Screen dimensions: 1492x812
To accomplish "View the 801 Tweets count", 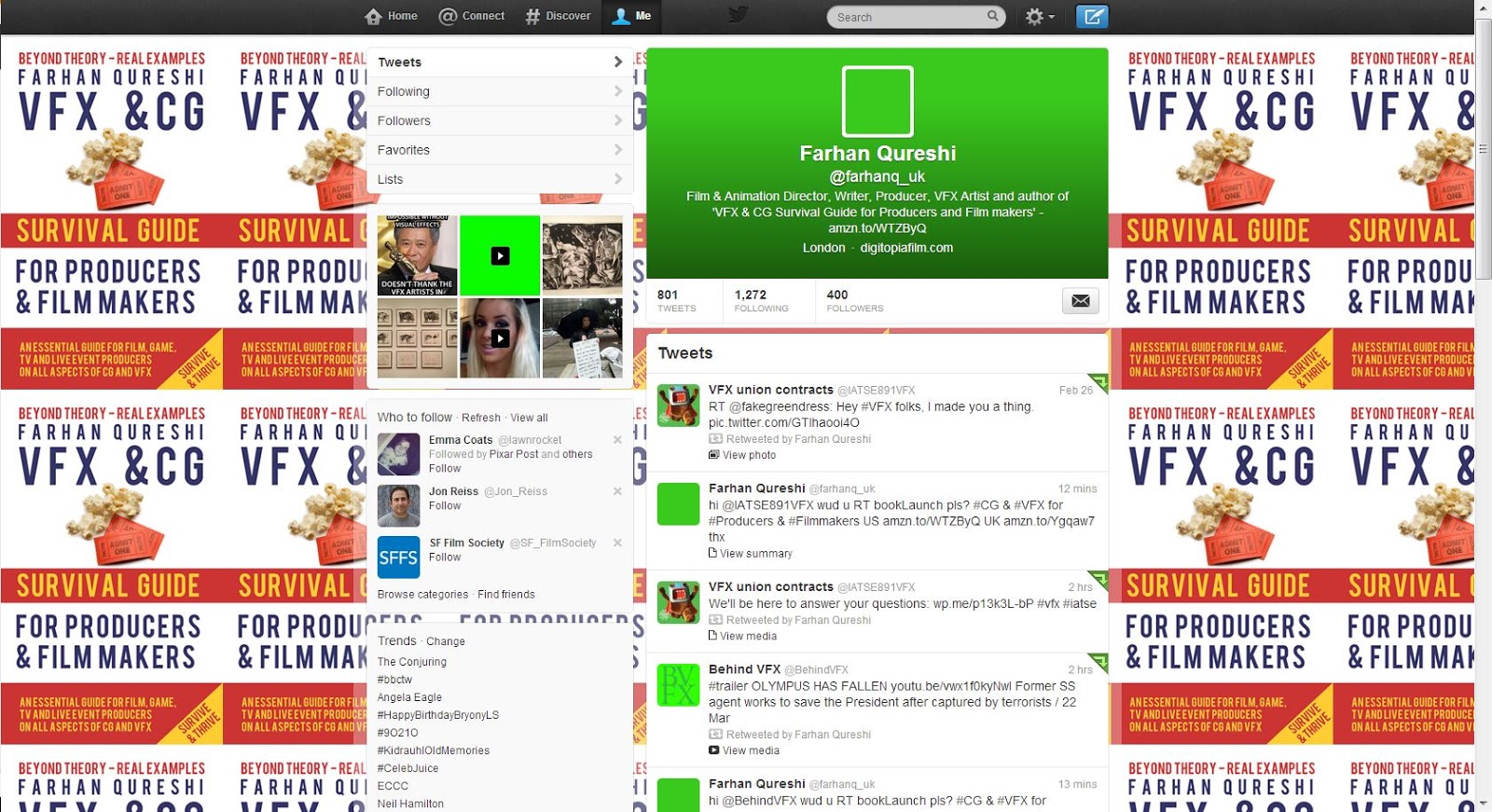I will click(677, 300).
